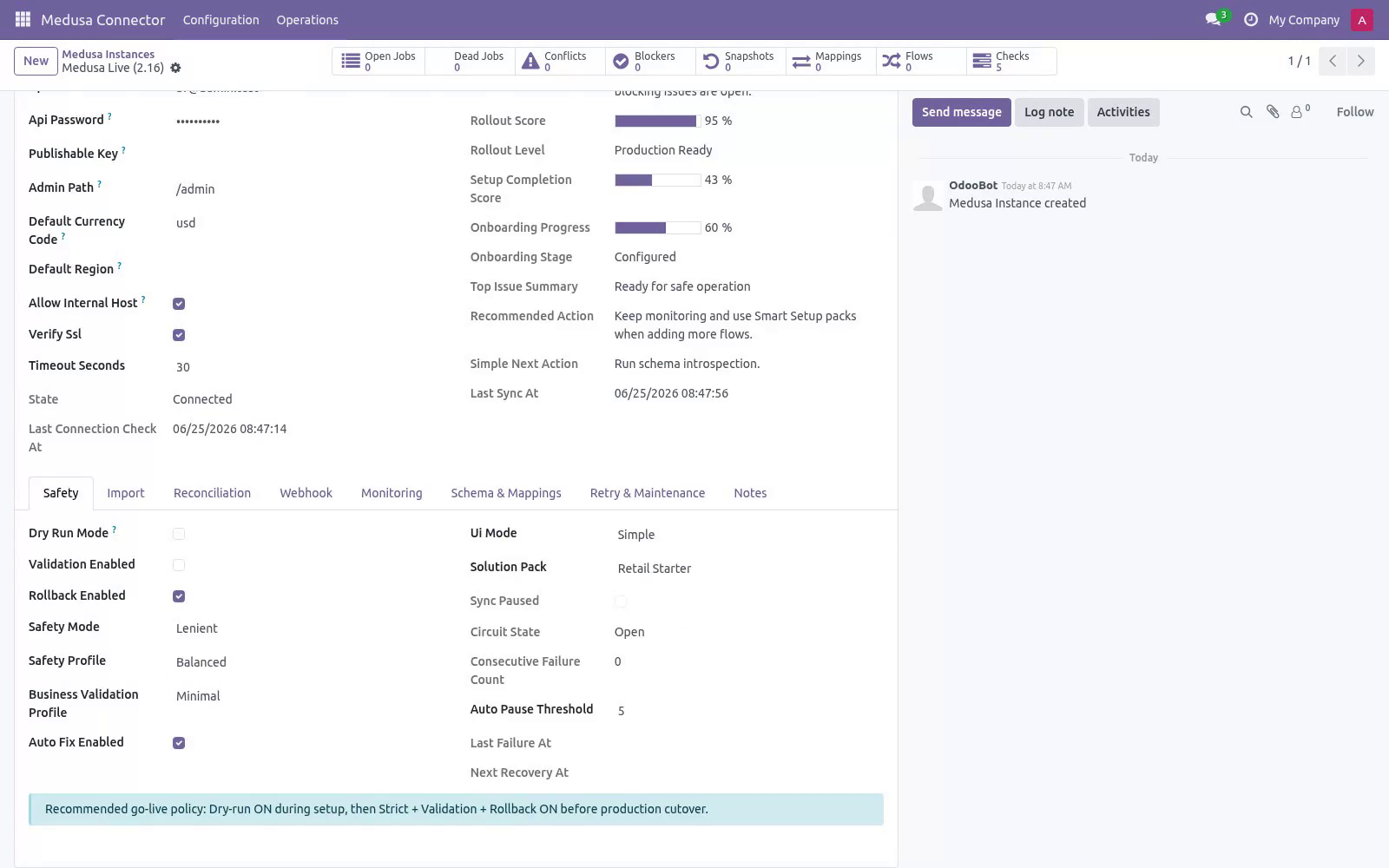Go to previous record arrow
This screenshot has width=1389, height=868.
click(1333, 61)
